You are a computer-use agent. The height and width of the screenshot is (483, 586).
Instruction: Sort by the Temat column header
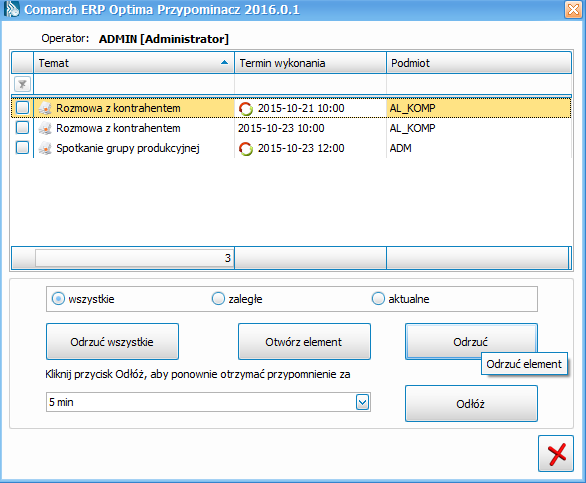[134, 63]
